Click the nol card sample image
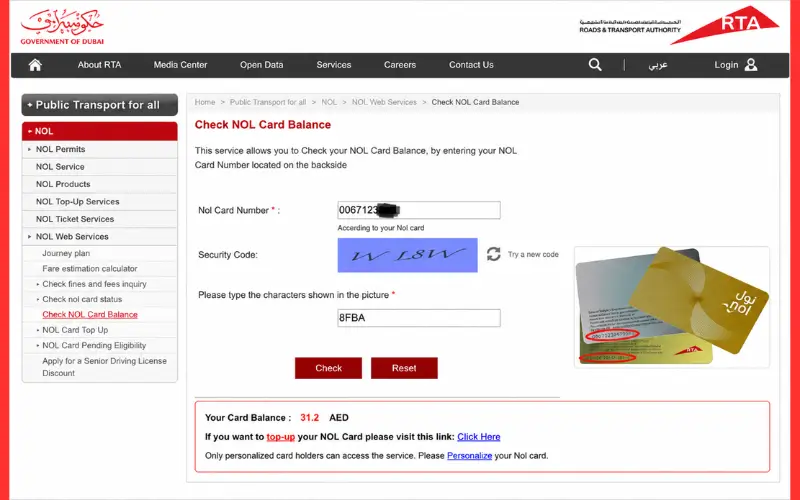This screenshot has height=500, width=800. (672, 307)
